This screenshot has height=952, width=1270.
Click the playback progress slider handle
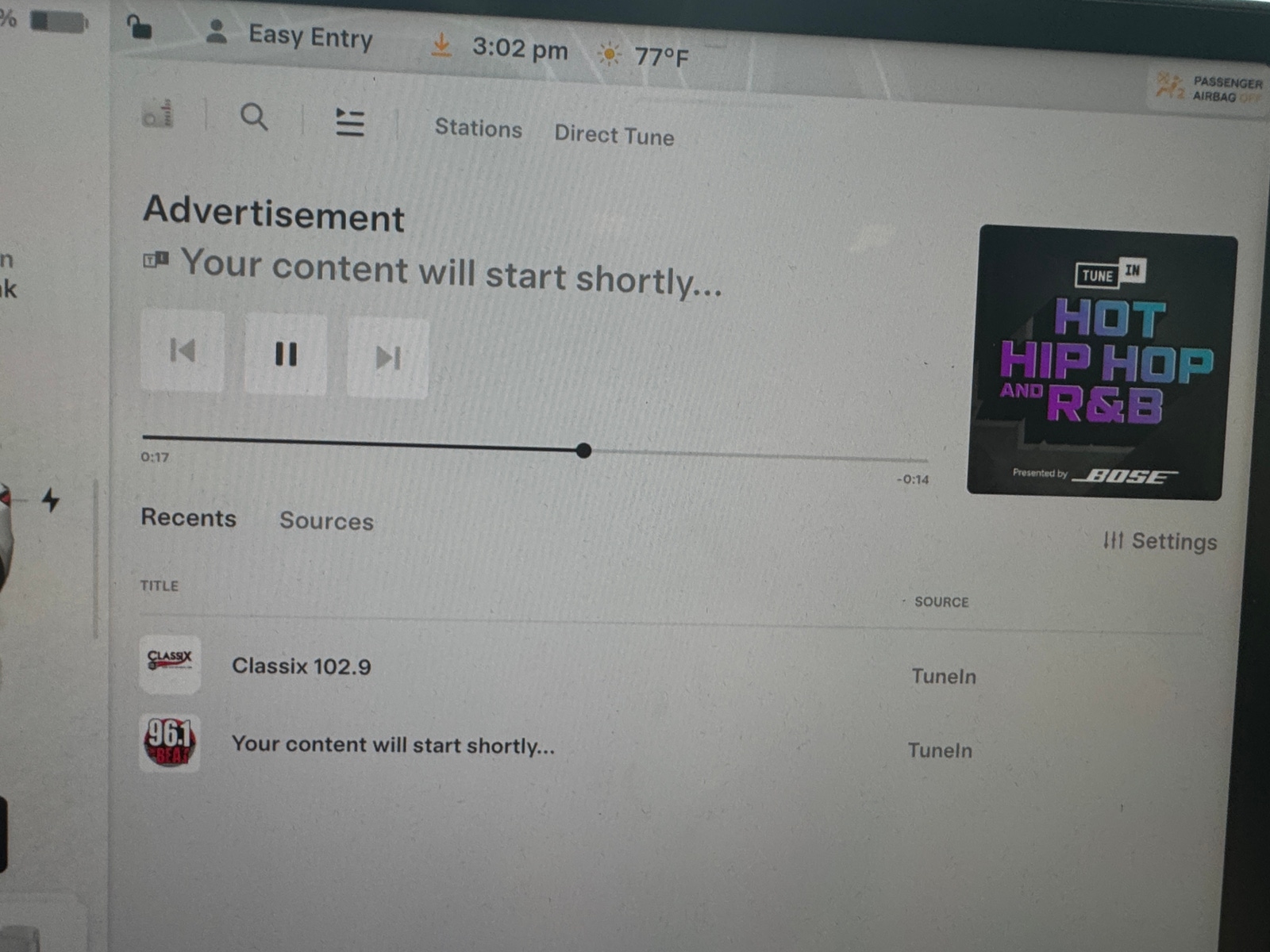[x=583, y=451]
